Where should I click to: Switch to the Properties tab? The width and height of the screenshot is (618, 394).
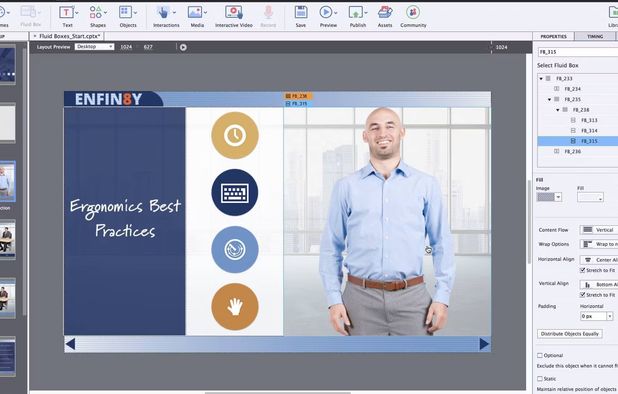click(x=553, y=36)
